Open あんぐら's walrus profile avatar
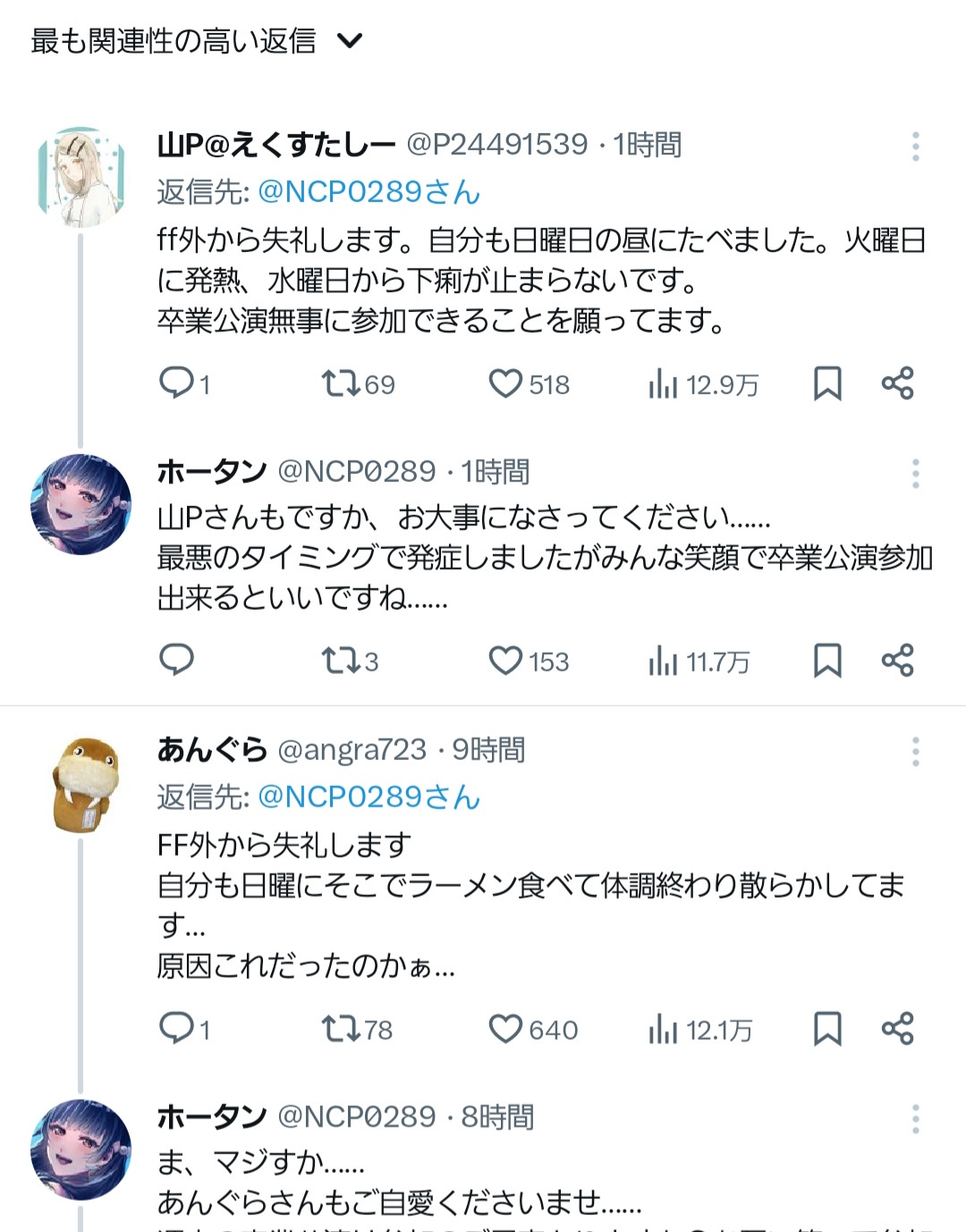The height and width of the screenshot is (1232, 966). 84,785
